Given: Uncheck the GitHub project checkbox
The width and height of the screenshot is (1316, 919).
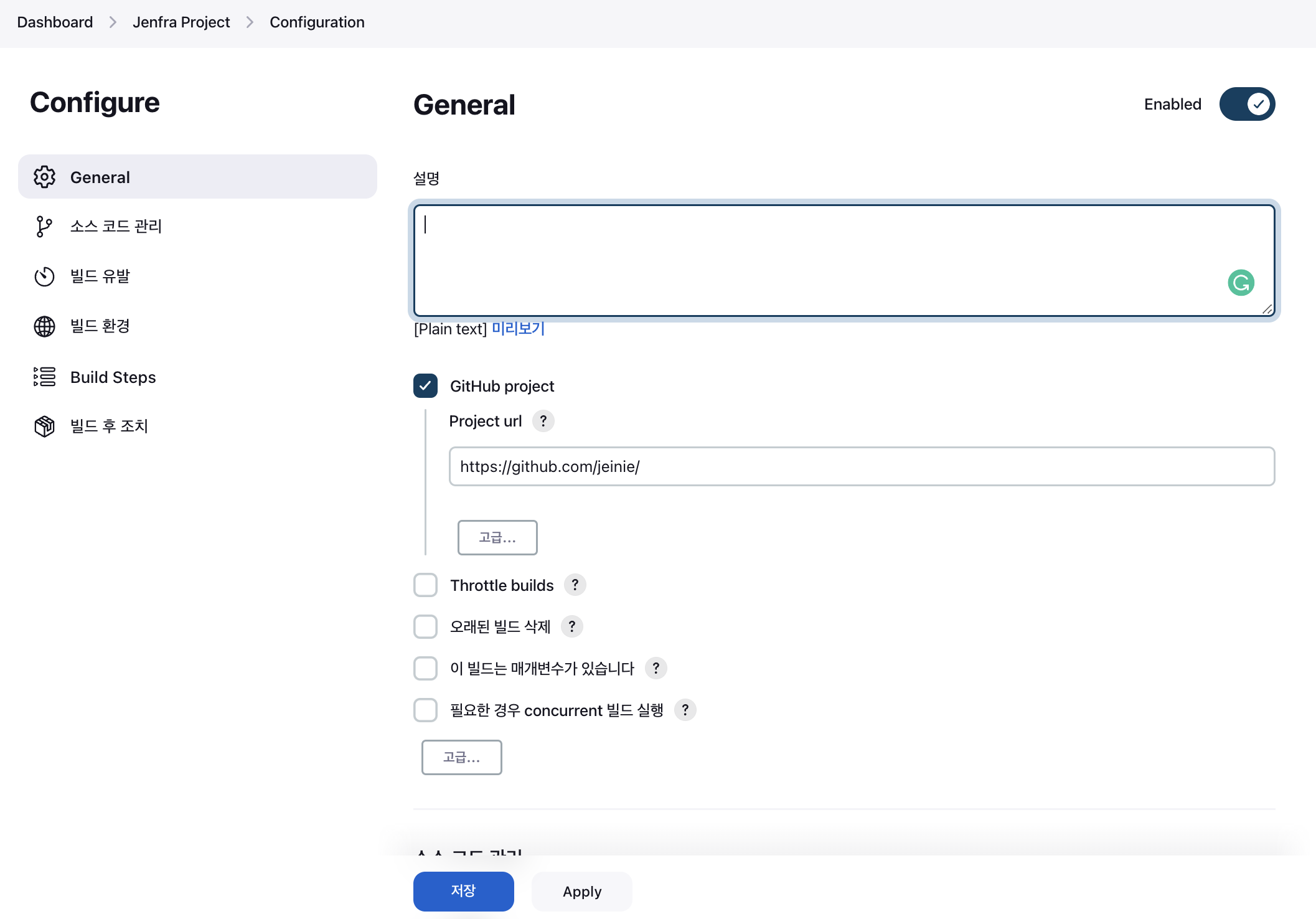Looking at the screenshot, I should click(426, 386).
